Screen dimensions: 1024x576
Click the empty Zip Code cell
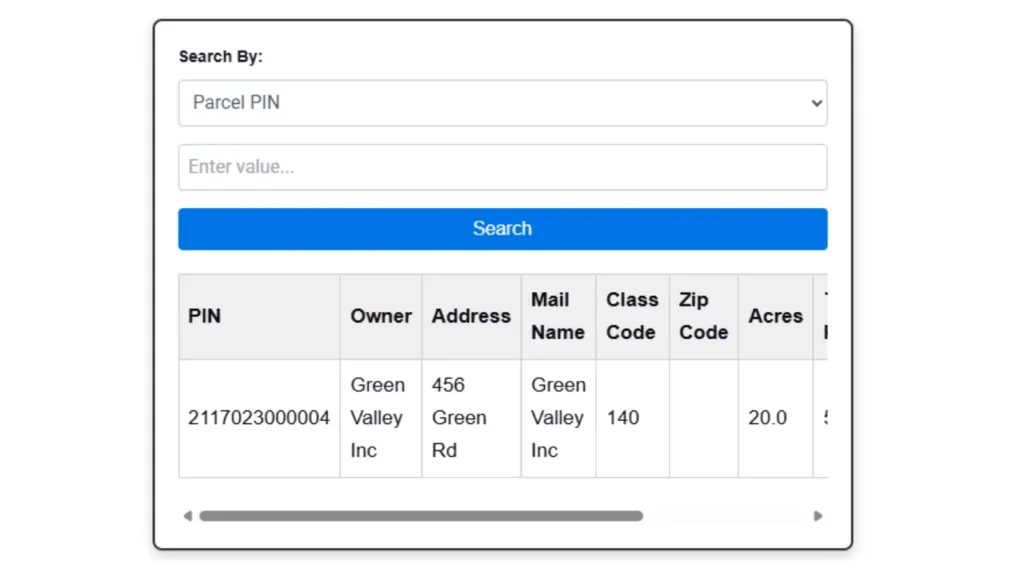pos(703,418)
